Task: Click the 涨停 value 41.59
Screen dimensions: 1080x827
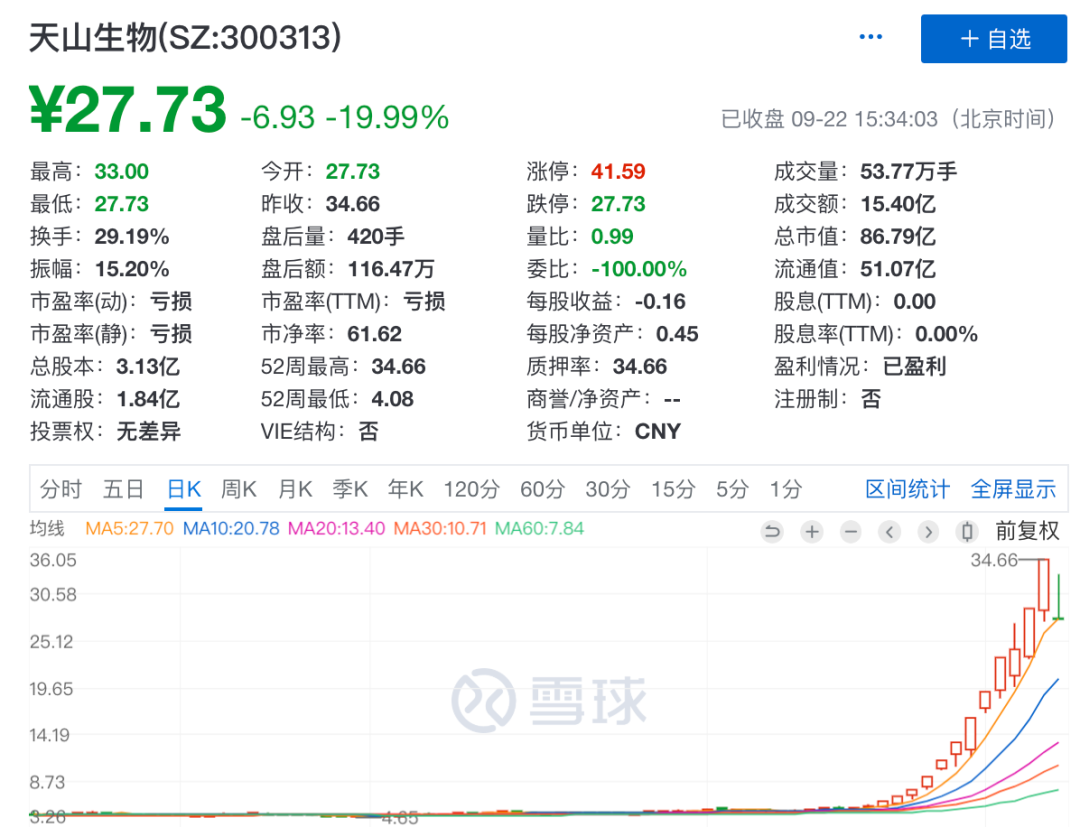Action: [619, 171]
